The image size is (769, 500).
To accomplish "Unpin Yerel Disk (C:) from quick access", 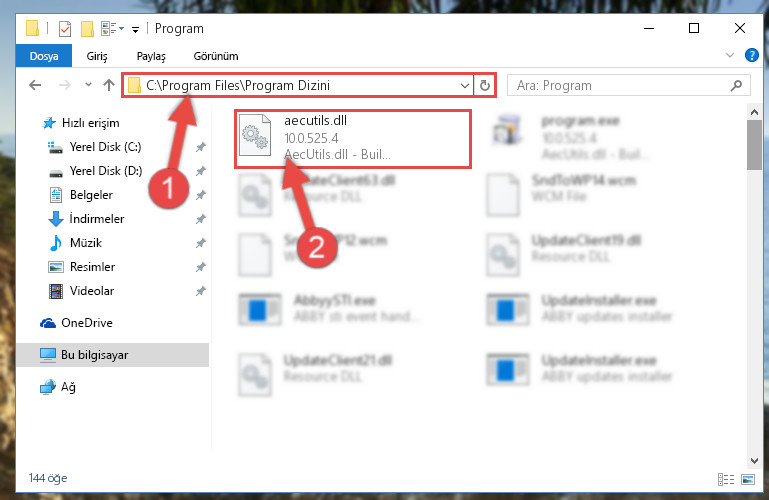I will click(x=201, y=147).
